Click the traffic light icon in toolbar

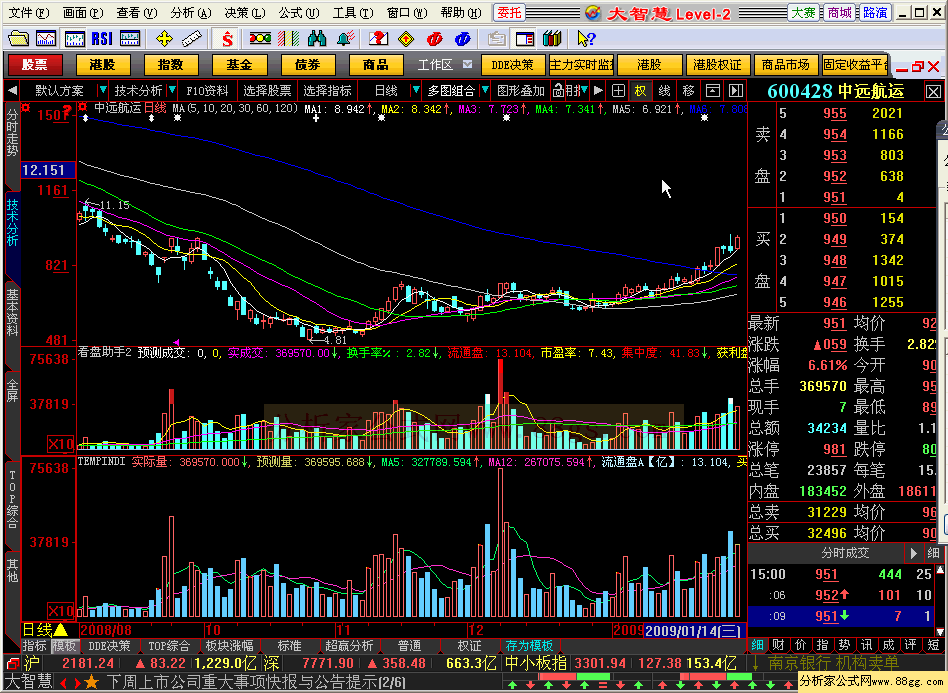(260, 39)
